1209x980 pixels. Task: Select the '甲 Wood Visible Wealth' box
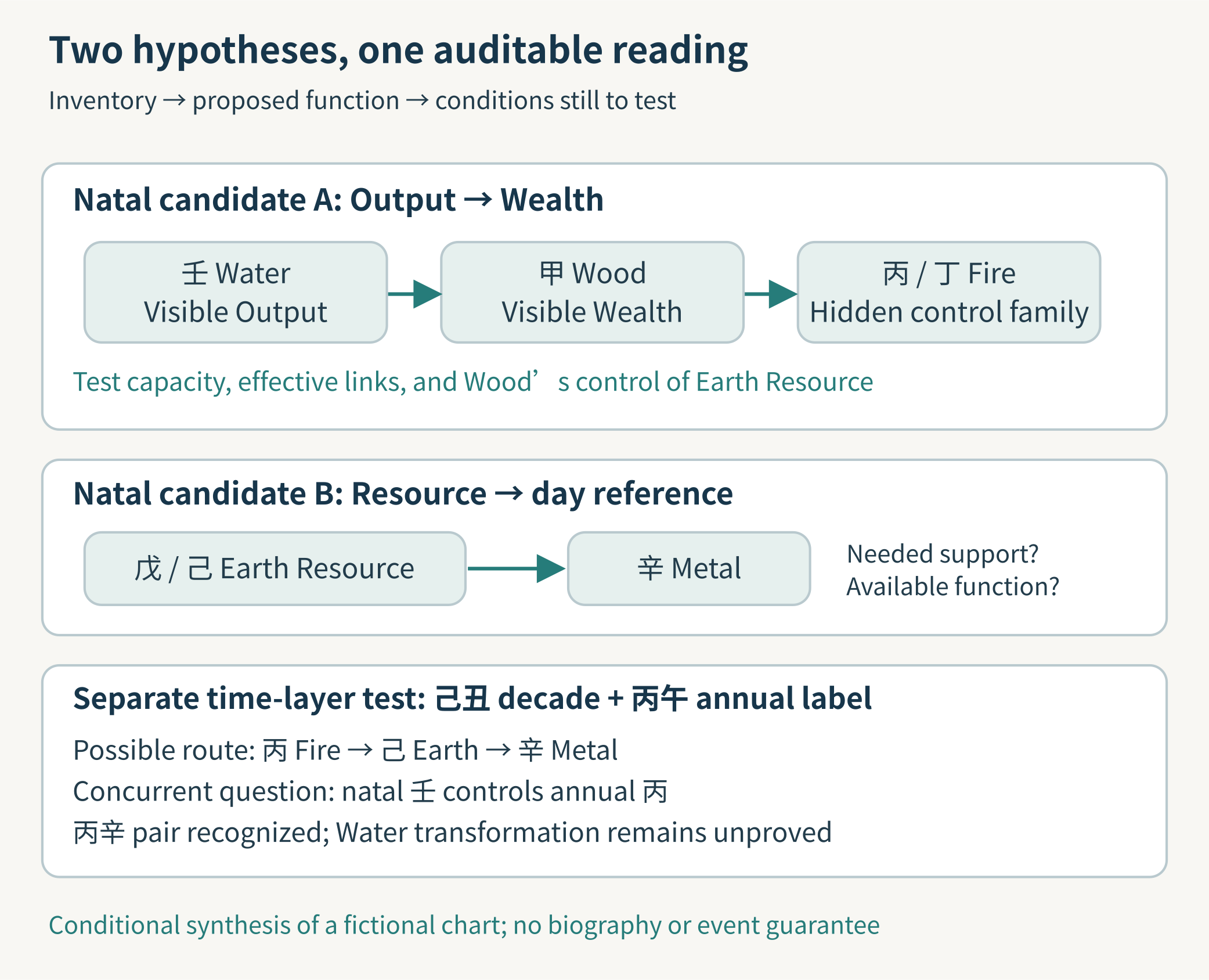(592, 293)
